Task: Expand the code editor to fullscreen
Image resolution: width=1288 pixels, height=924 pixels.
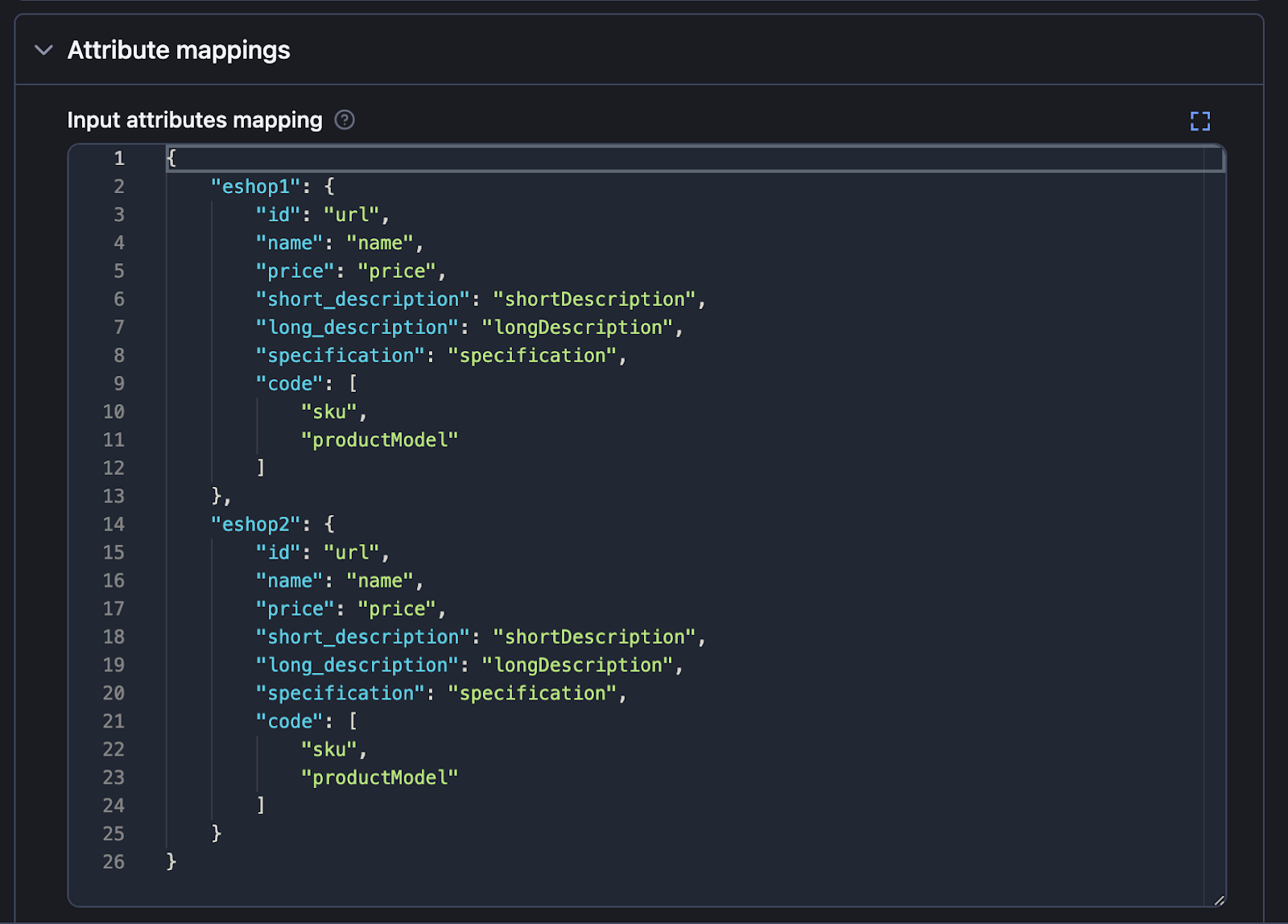Action: (1199, 122)
